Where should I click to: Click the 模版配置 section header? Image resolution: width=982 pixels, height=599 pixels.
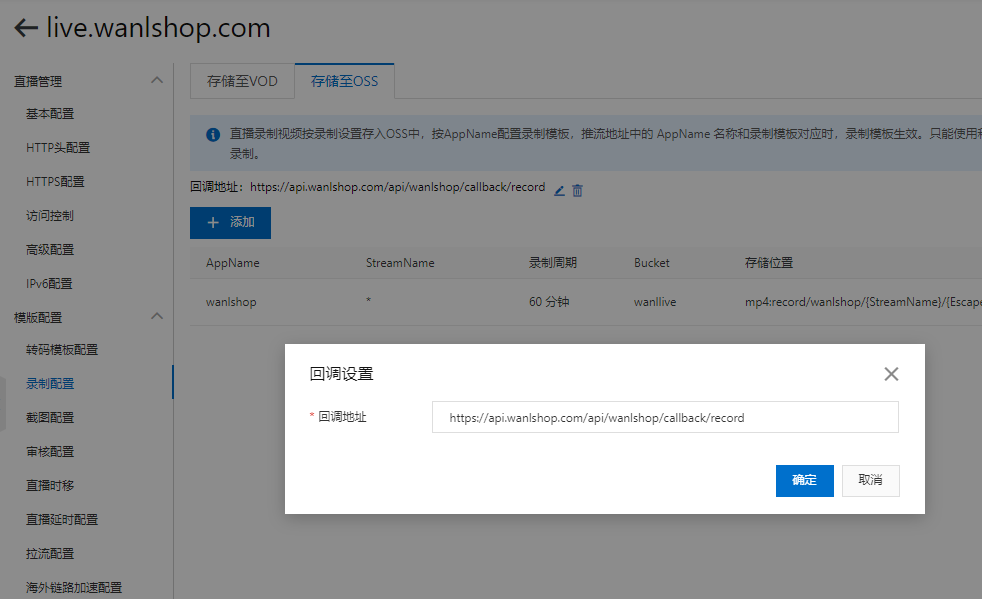point(38,318)
